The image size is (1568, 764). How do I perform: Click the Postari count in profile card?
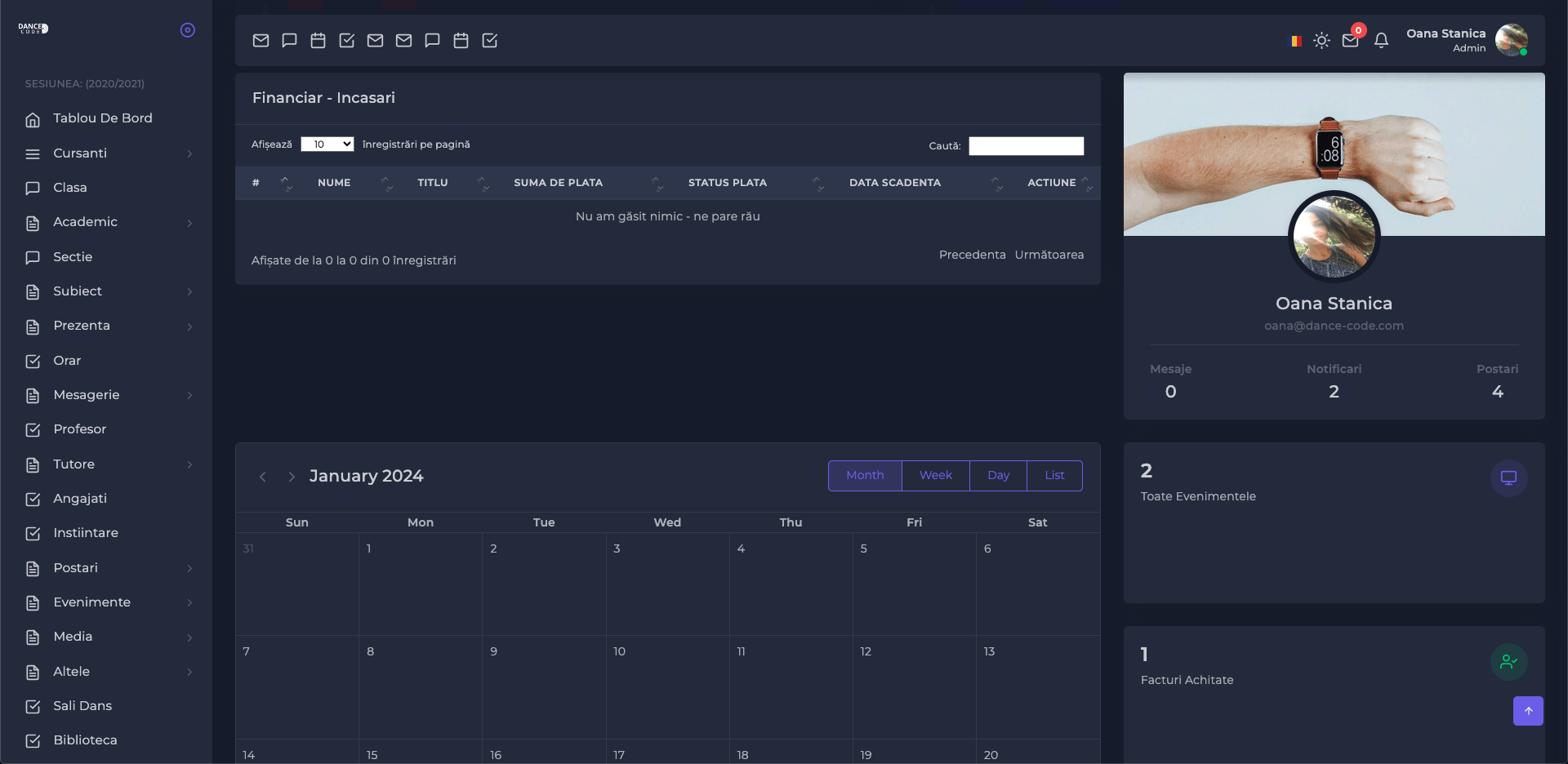click(1498, 392)
